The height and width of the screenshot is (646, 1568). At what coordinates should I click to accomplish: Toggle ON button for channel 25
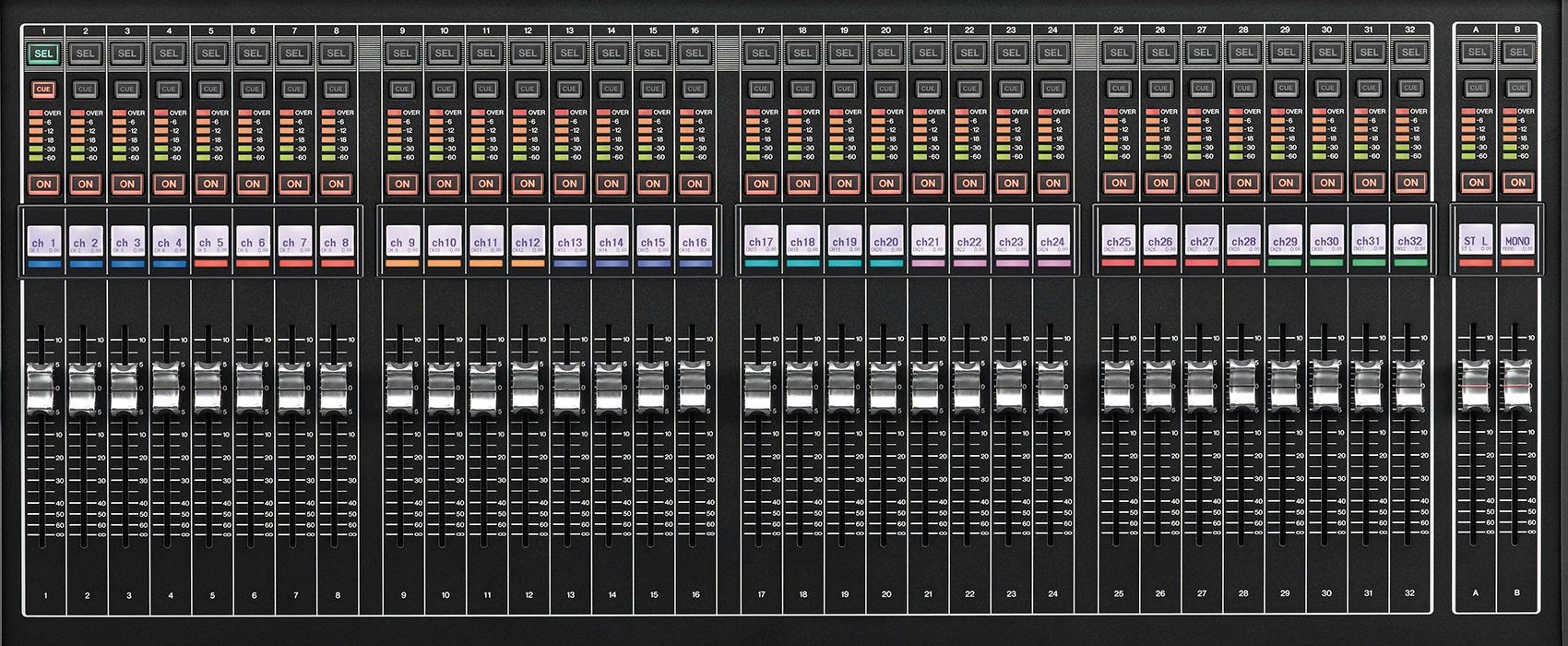click(x=1119, y=183)
